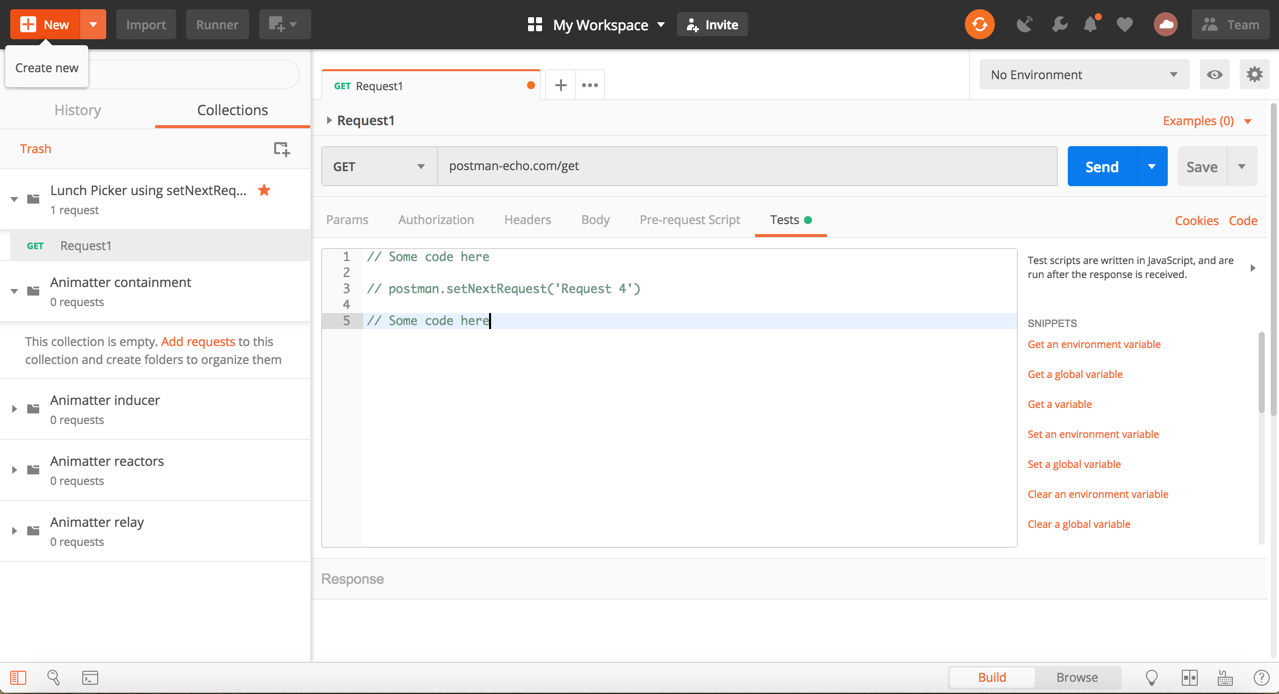
Task: Switch to the History tab
Action: pos(78,110)
